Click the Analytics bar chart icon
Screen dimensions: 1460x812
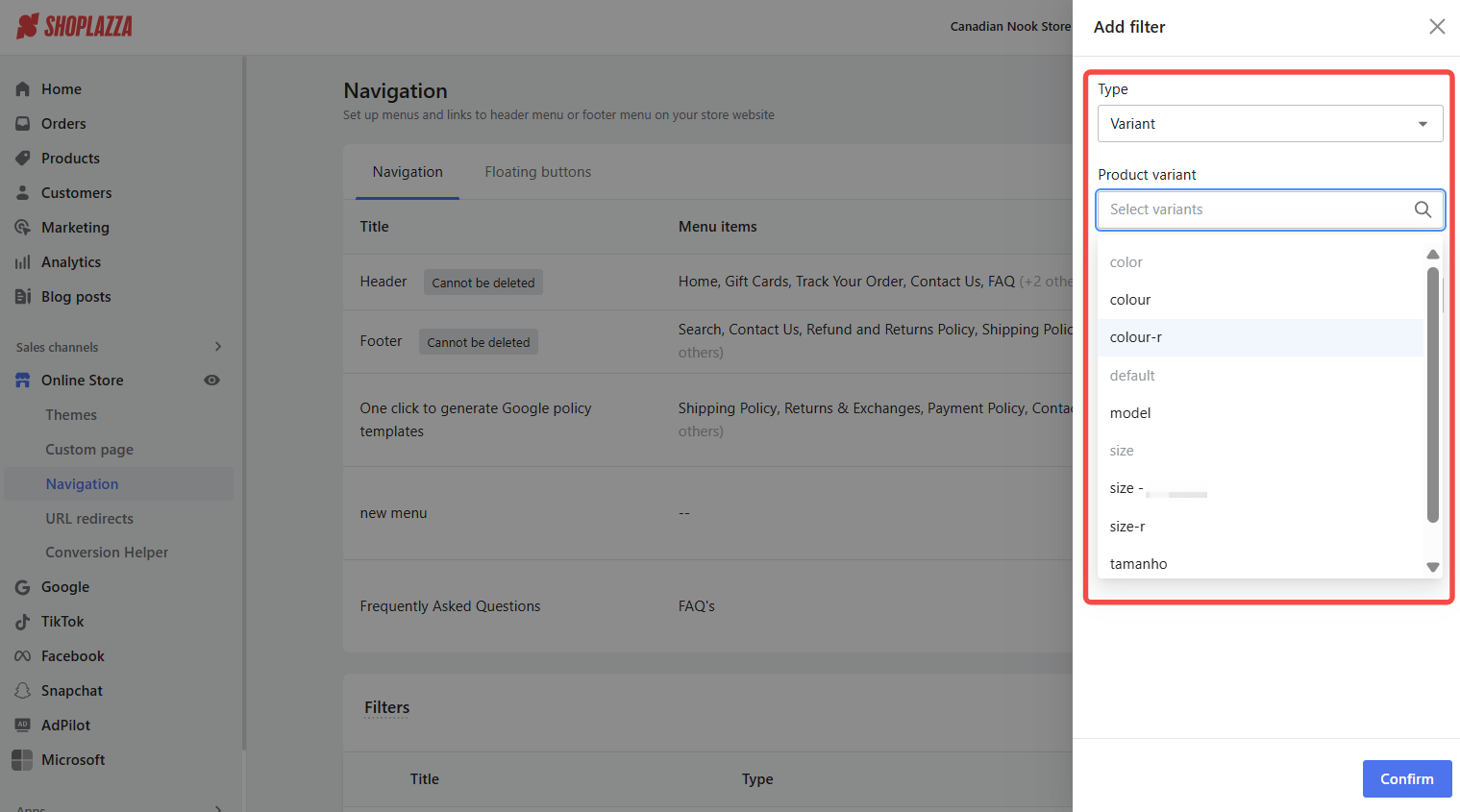pos(23,261)
